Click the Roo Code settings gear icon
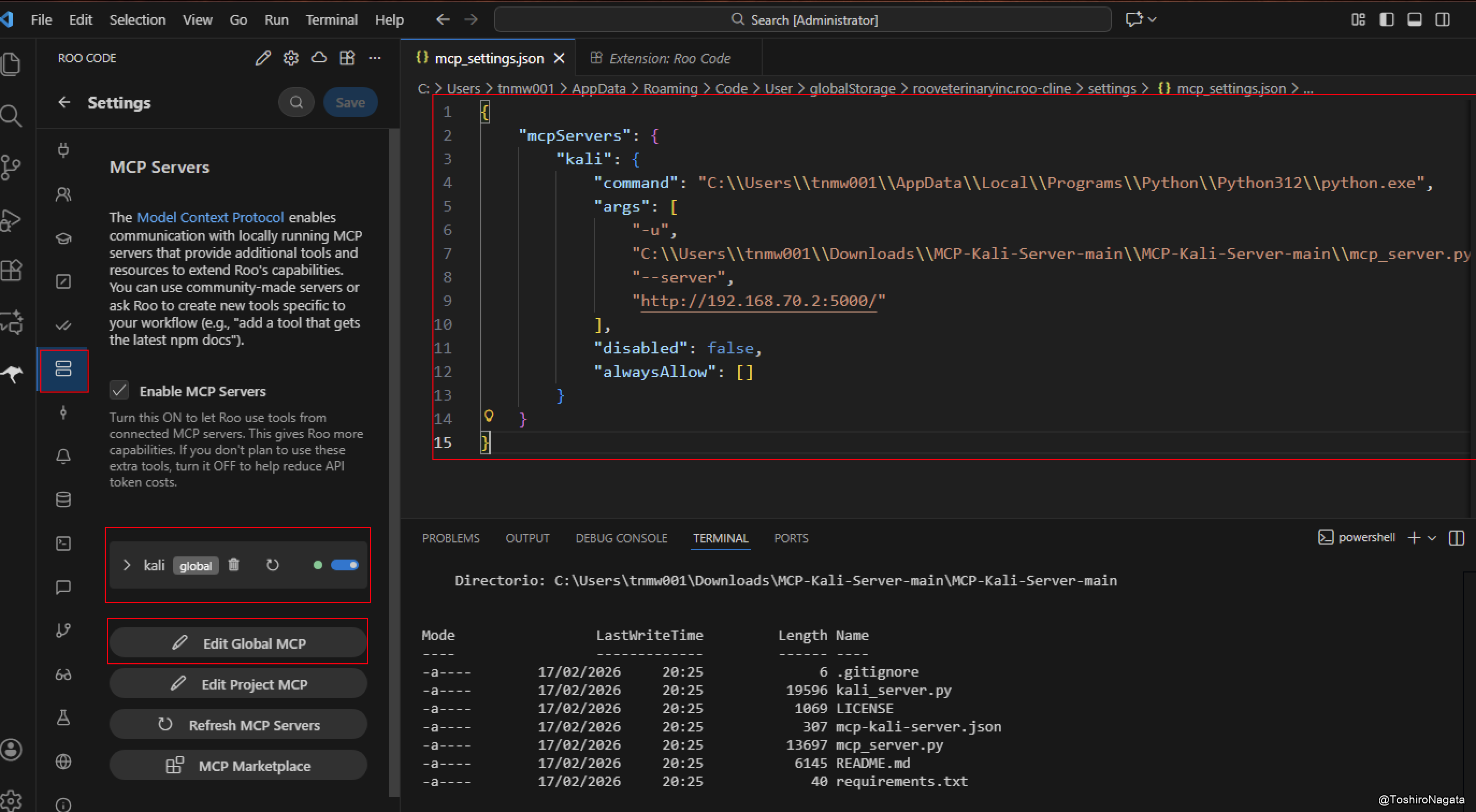This screenshot has width=1476, height=812. point(291,58)
